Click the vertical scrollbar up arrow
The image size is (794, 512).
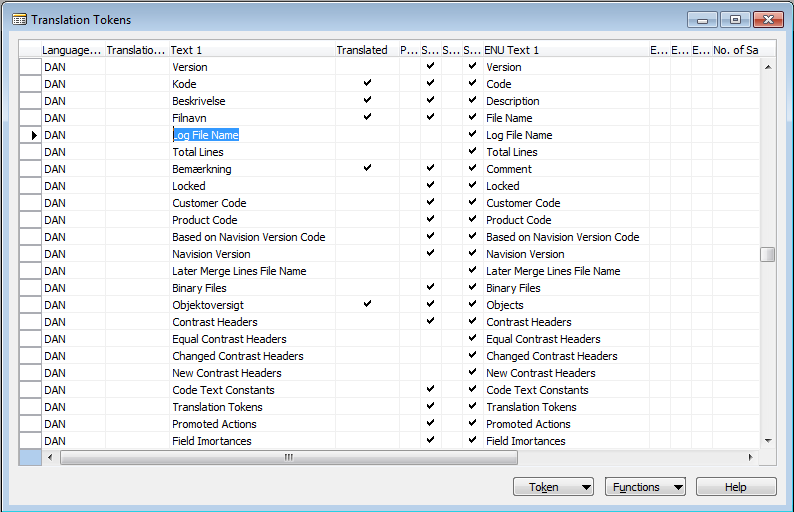[767, 67]
